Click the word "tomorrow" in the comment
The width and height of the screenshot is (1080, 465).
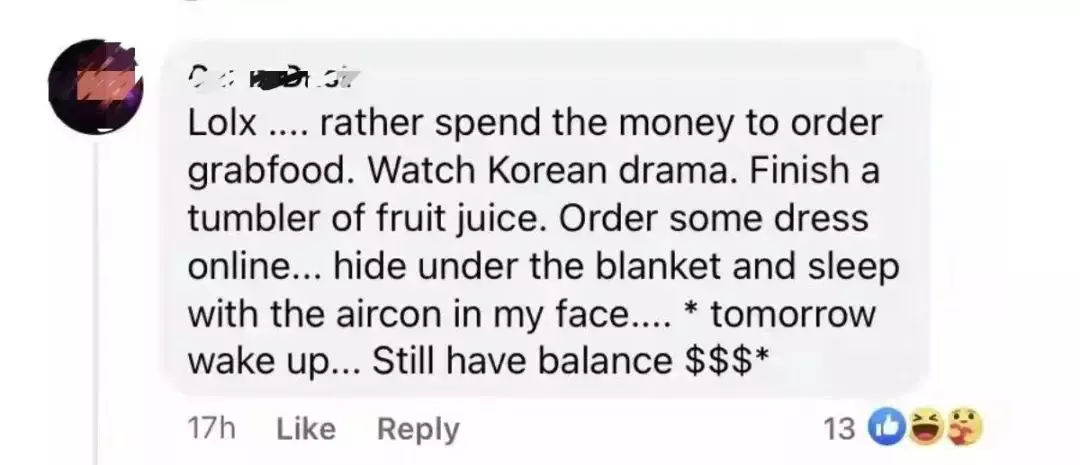coord(793,314)
